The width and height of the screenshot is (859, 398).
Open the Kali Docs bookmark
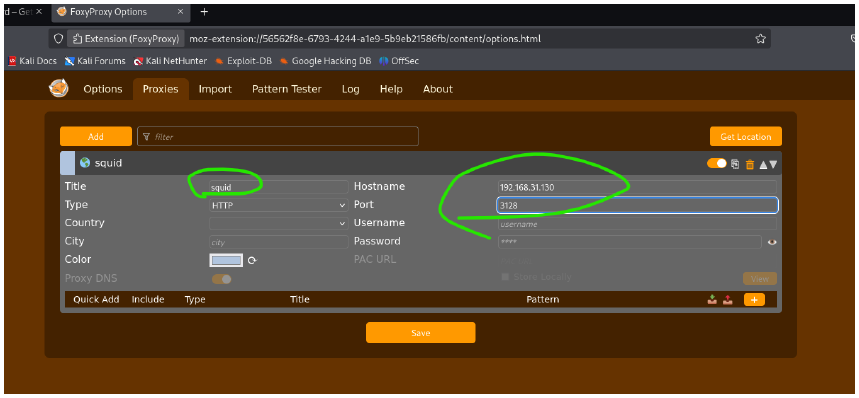tap(33, 61)
